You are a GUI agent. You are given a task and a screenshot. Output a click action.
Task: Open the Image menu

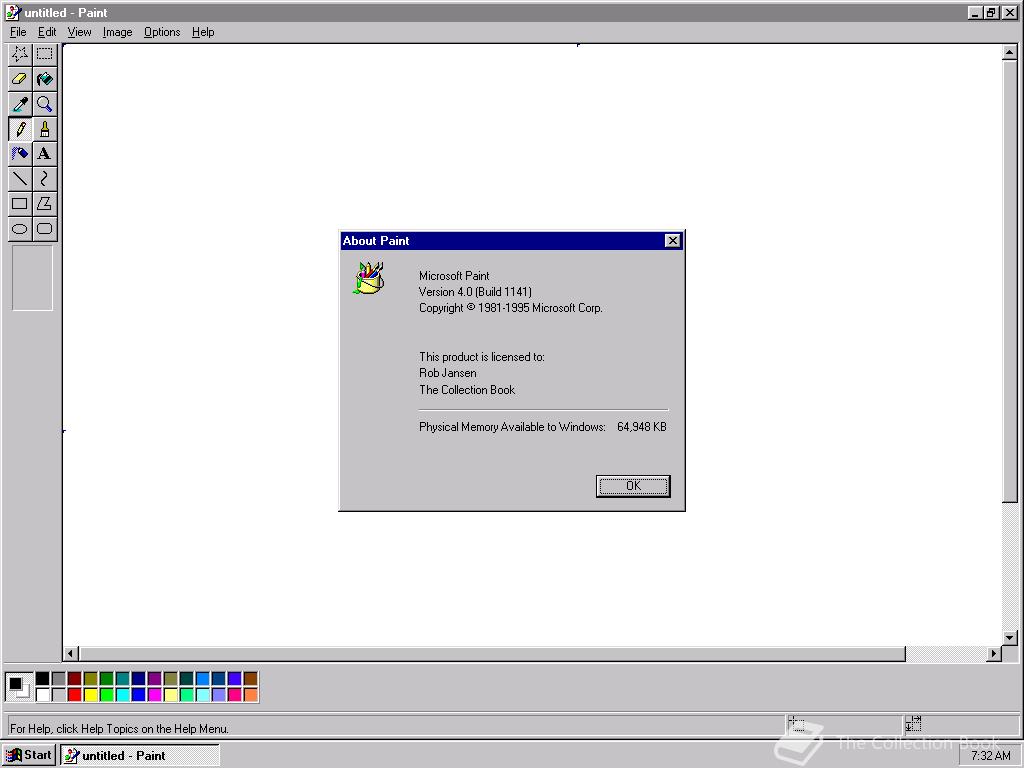[118, 32]
